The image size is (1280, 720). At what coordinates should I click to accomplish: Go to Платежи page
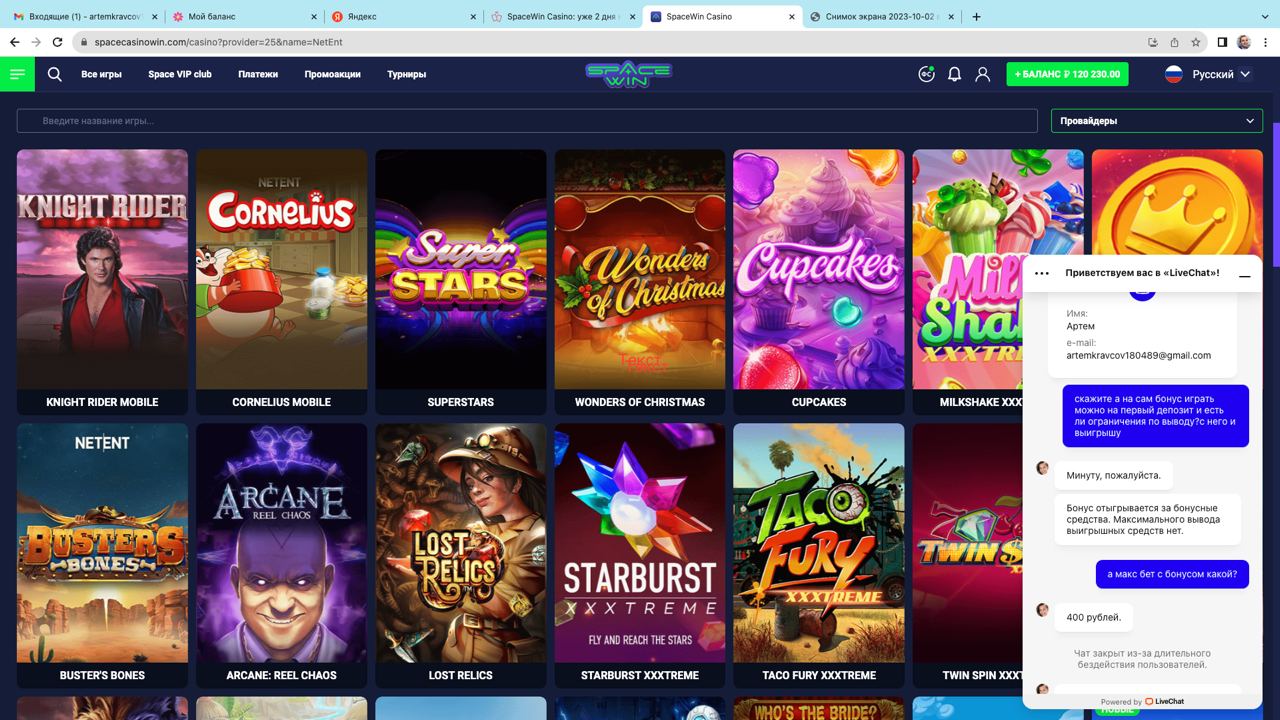pos(258,74)
